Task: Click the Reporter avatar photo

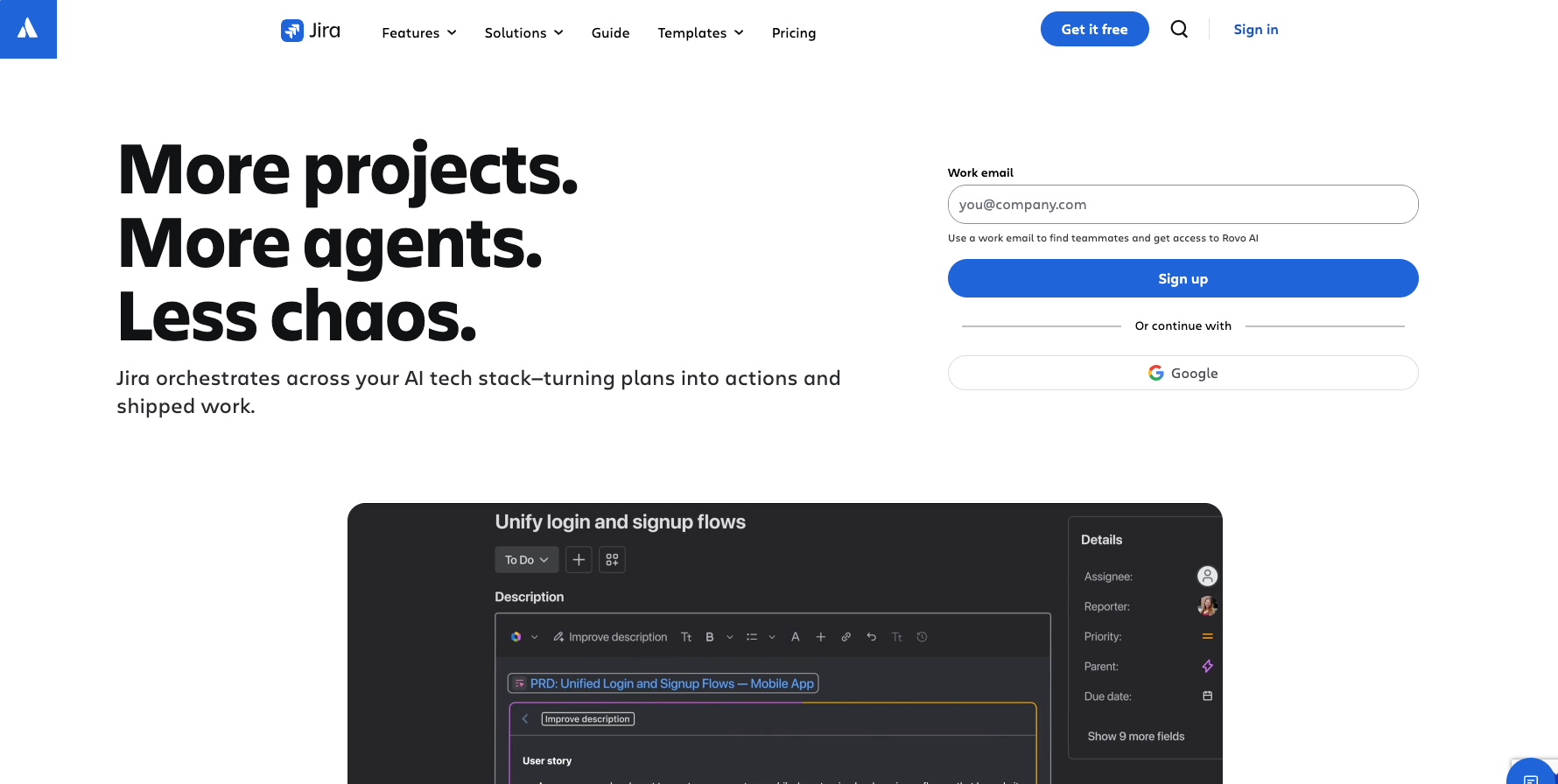Action: pos(1207,605)
